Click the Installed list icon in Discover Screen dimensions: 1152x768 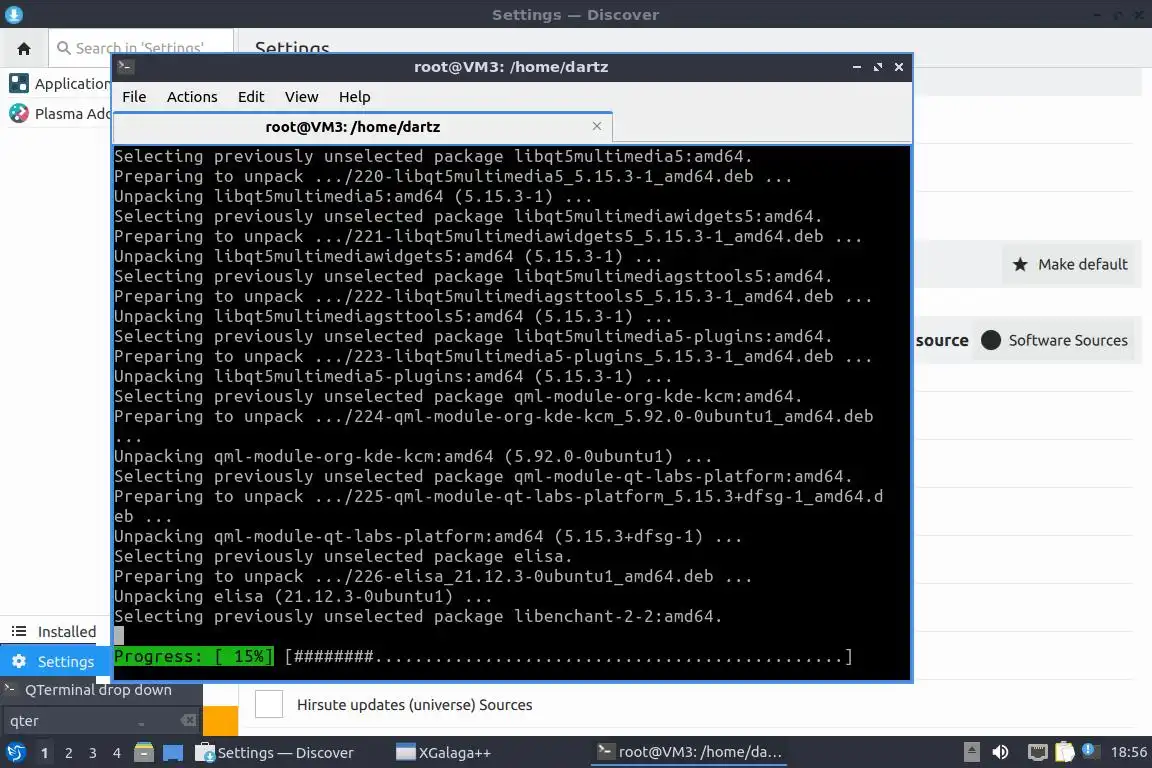[x=19, y=631]
